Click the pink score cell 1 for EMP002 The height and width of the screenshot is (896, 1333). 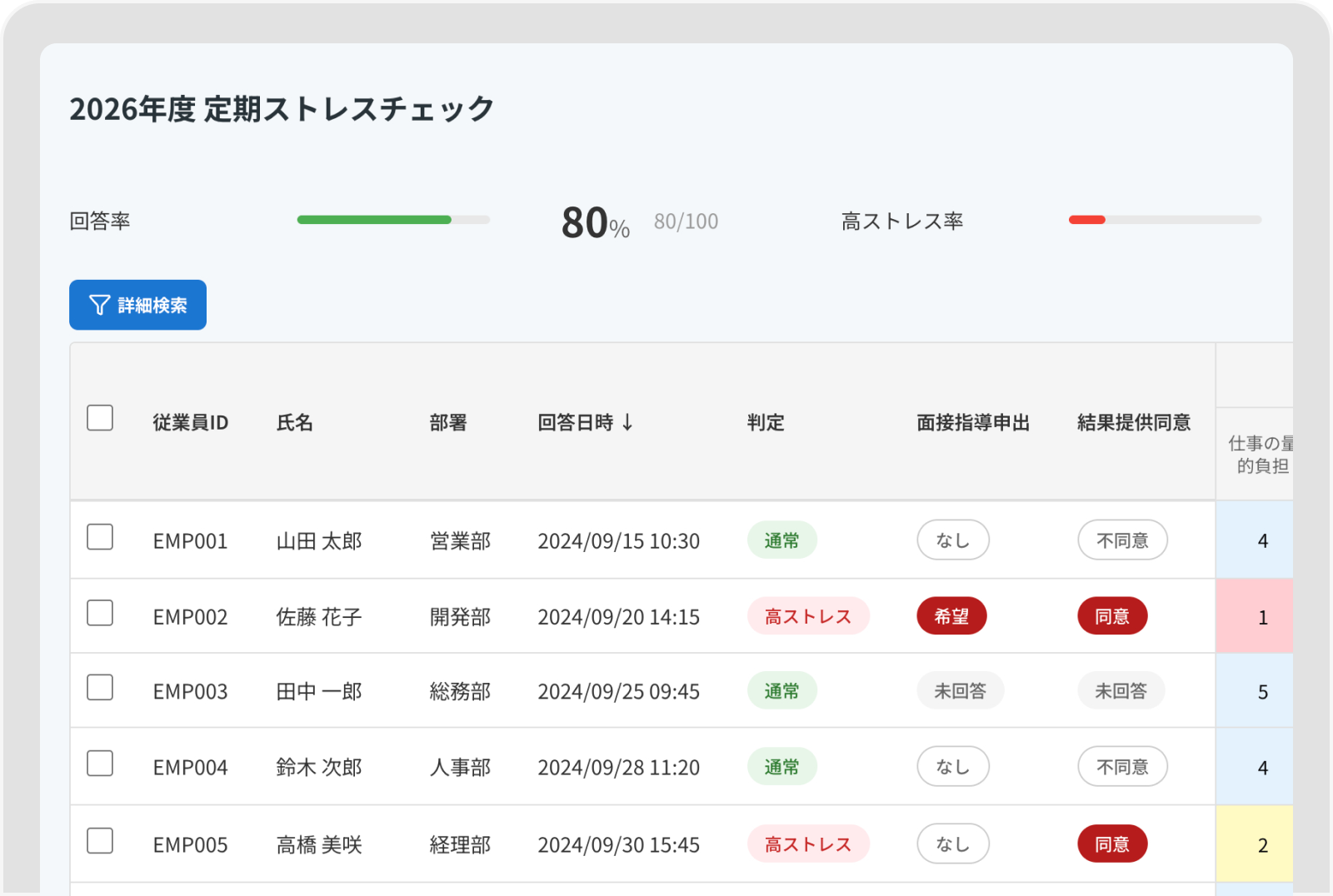tap(1255, 616)
